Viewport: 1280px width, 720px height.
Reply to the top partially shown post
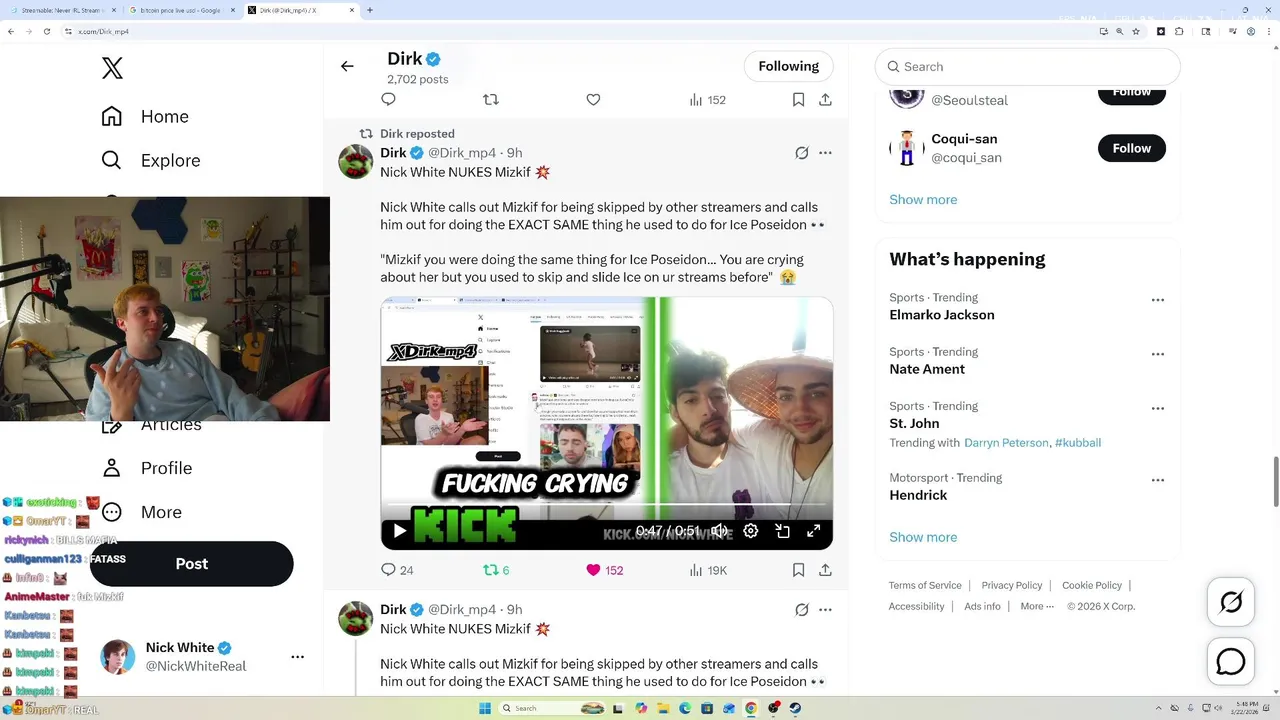click(389, 99)
